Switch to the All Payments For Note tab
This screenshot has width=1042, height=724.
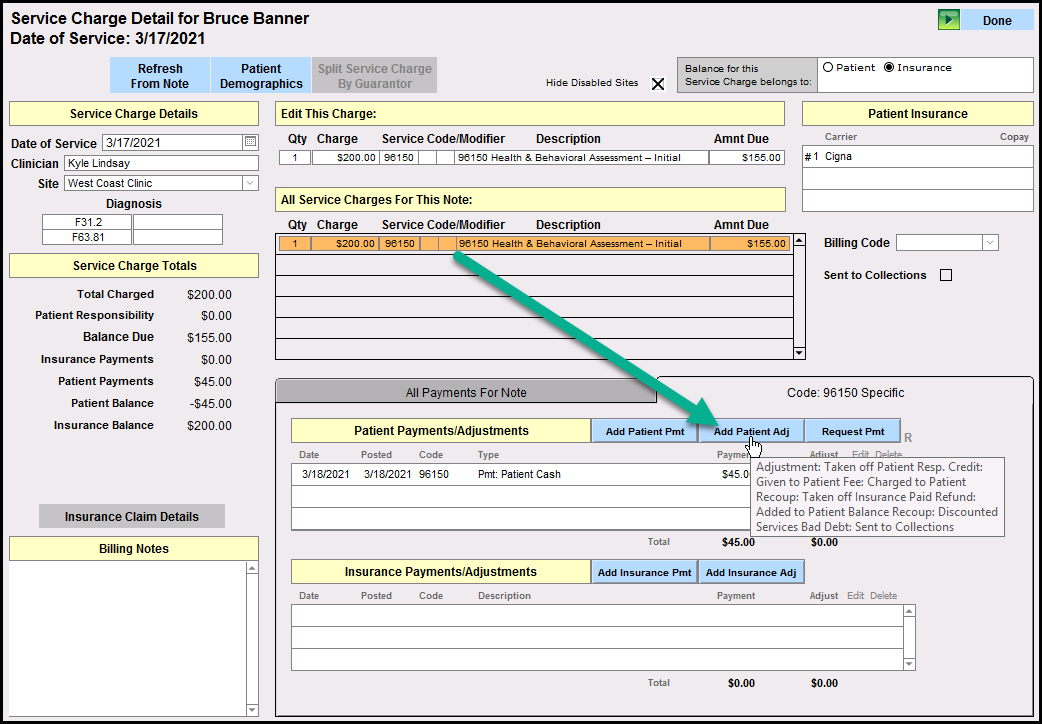coord(466,392)
